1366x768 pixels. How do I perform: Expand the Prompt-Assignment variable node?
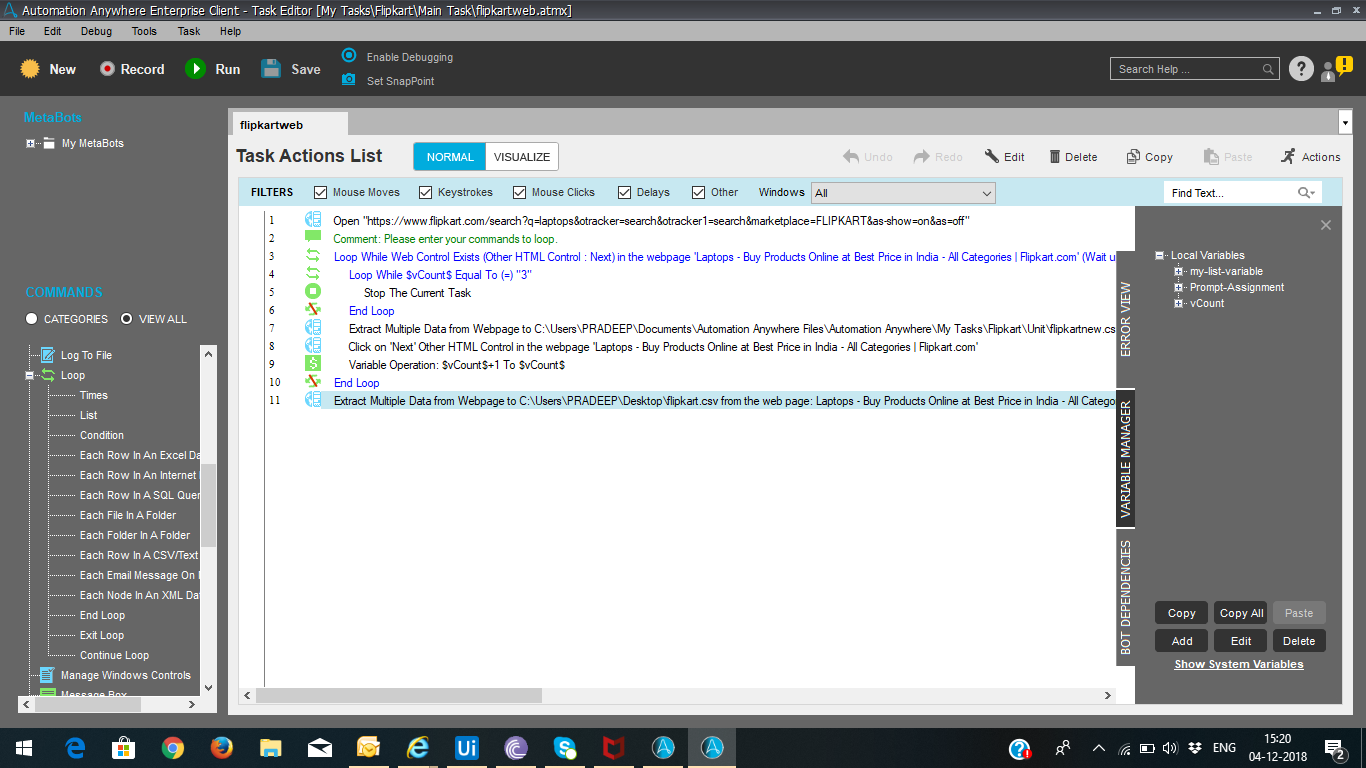(1180, 287)
